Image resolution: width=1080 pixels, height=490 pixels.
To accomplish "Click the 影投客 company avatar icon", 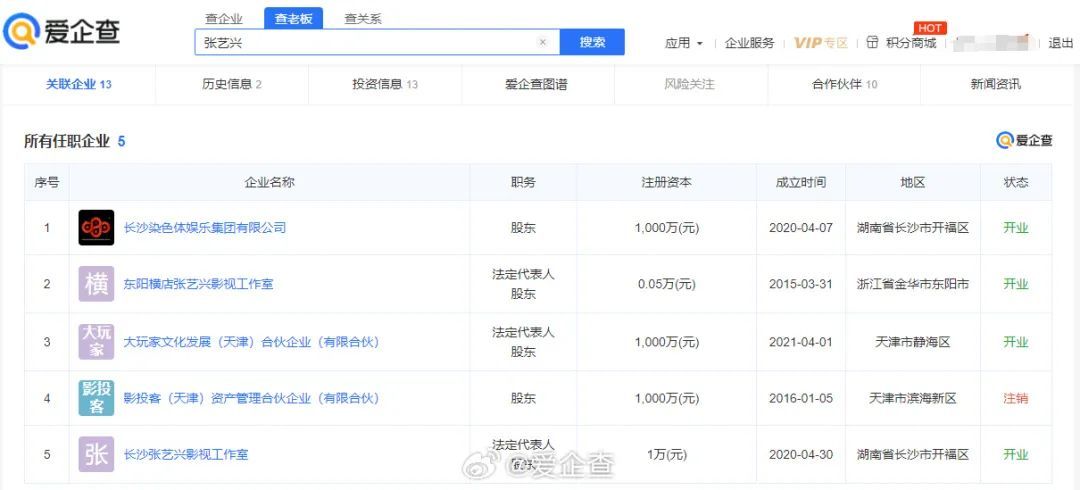I will [96, 398].
